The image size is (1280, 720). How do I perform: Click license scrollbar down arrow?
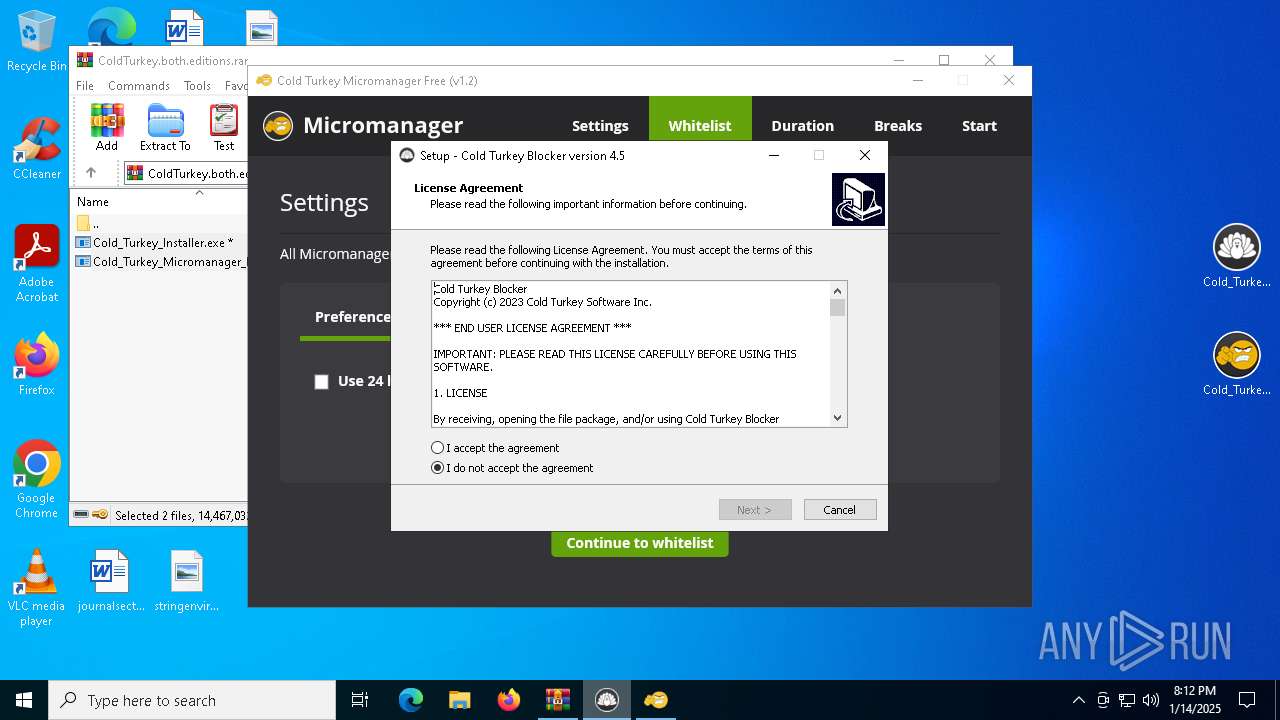point(838,418)
